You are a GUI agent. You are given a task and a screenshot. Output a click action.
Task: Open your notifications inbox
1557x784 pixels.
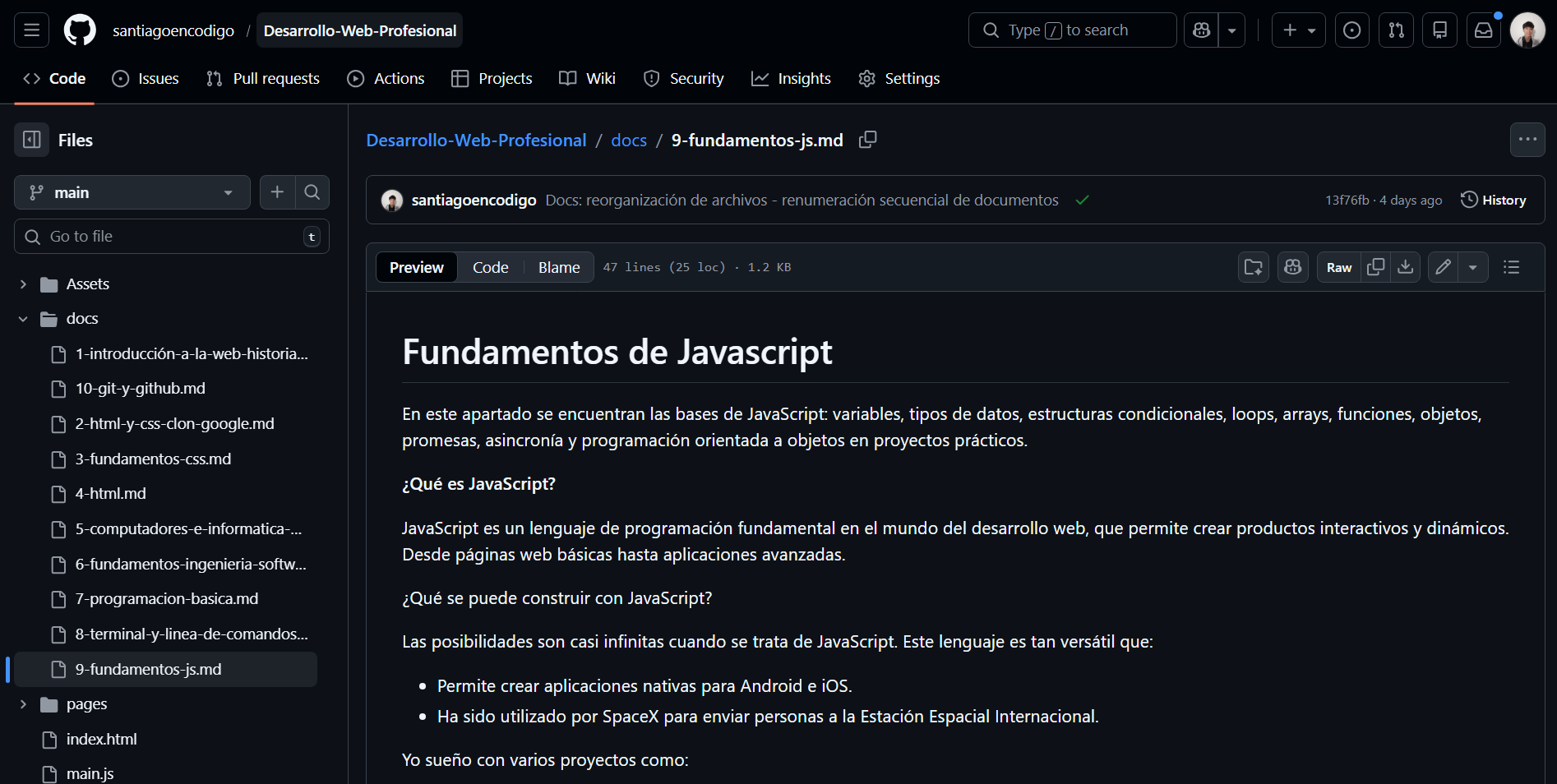pos(1482,30)
